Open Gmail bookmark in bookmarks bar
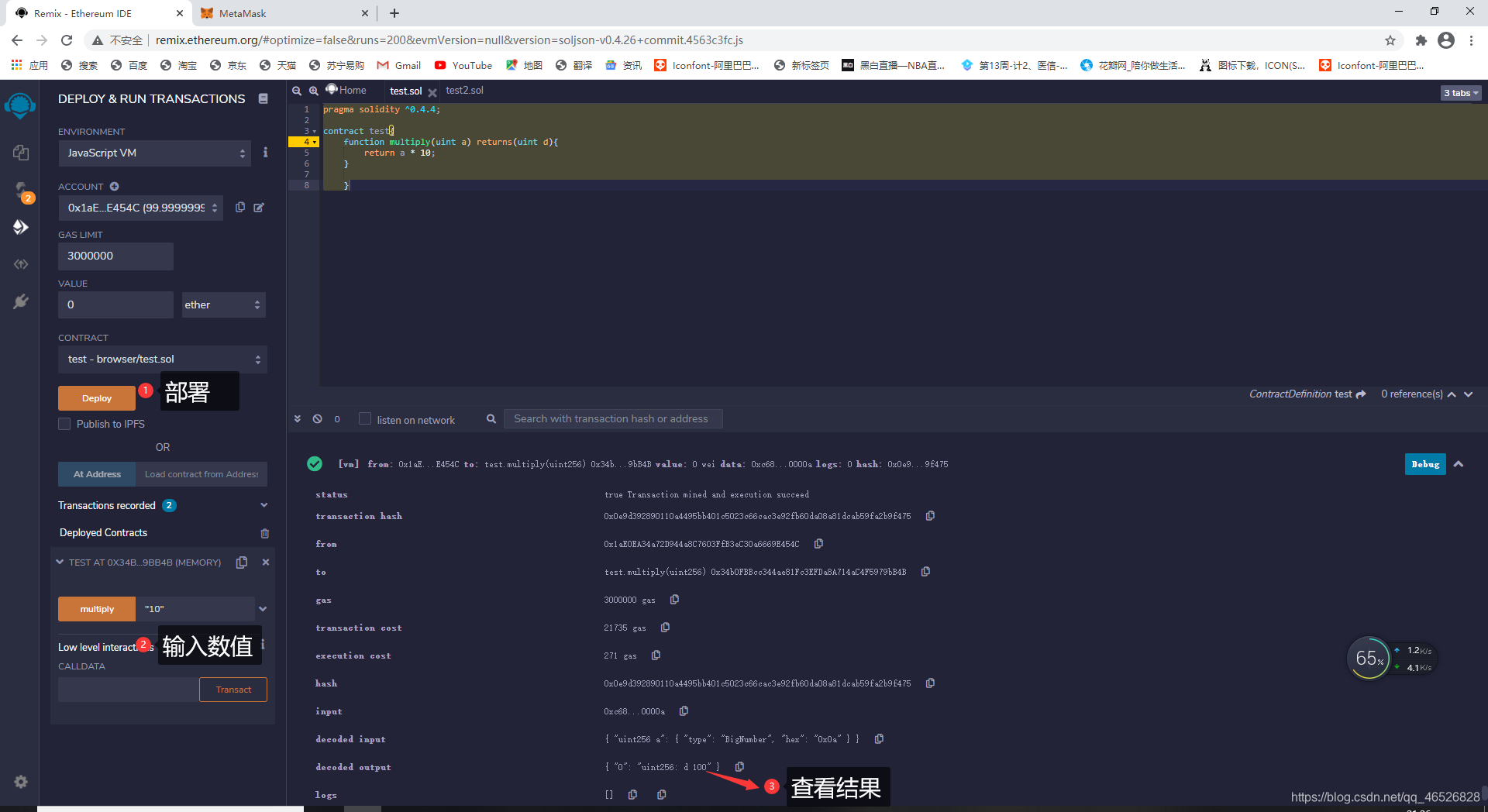The height and width of the screenshot is (812, 1488). click(x=399, y=66)
